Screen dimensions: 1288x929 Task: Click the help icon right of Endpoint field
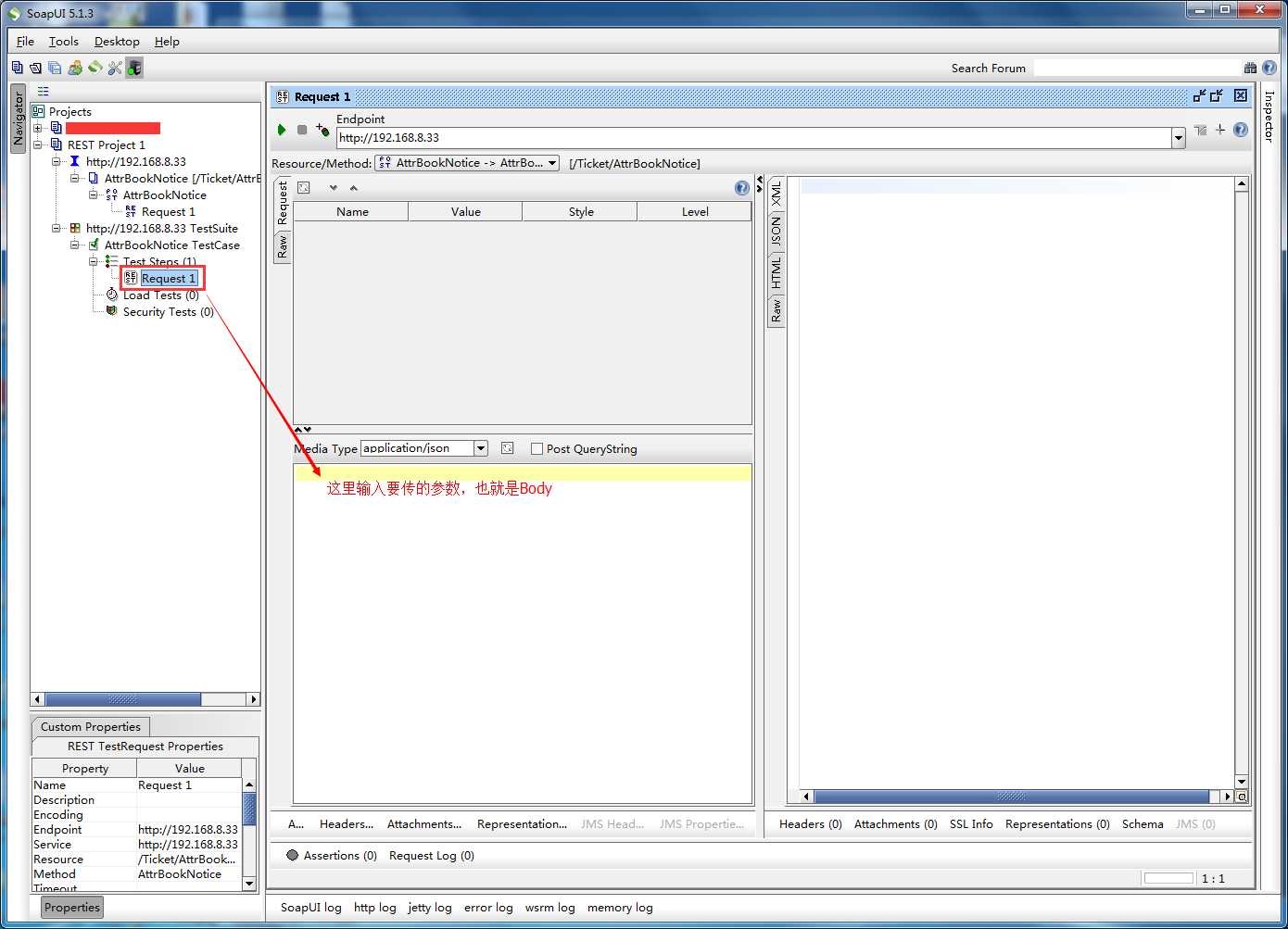[1241, 130]
